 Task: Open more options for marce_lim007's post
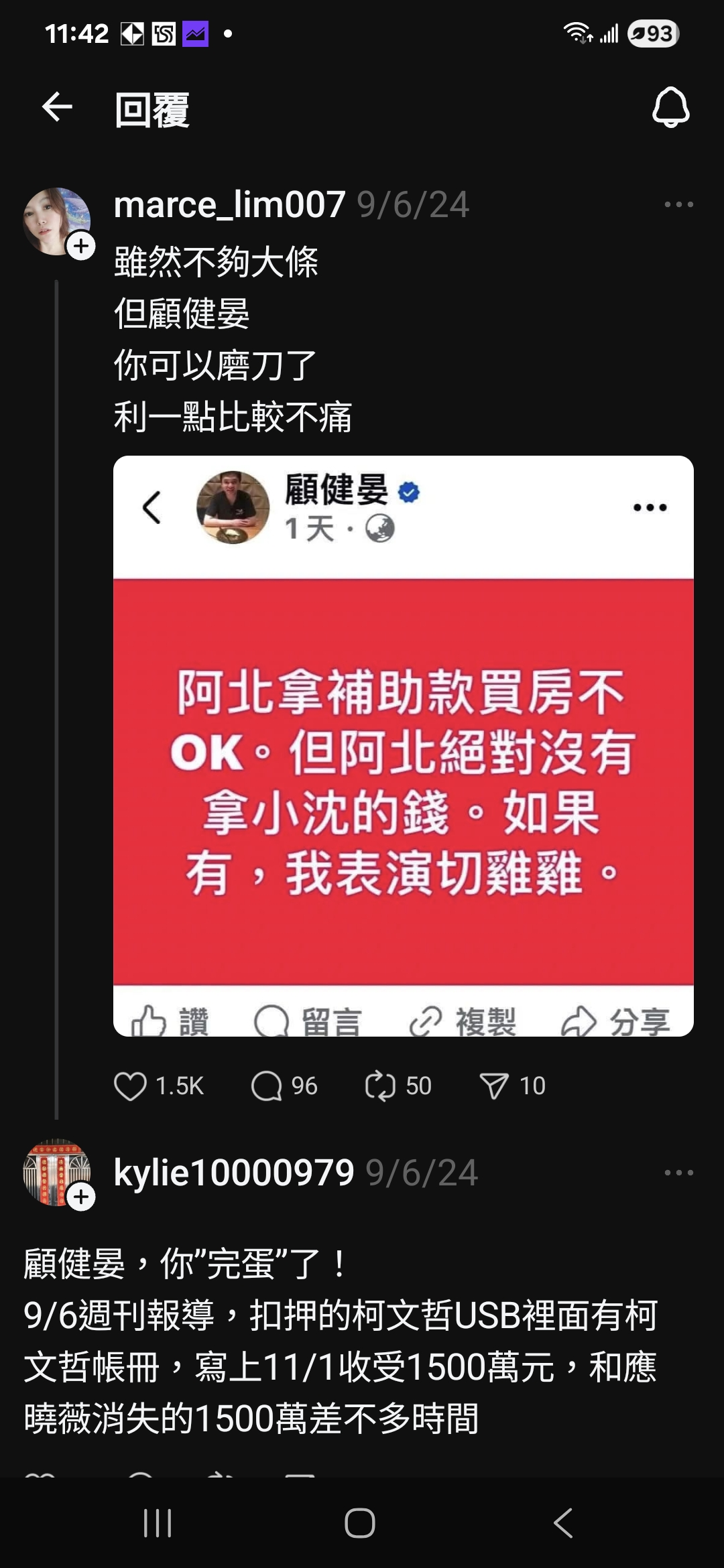pos(678,204)
